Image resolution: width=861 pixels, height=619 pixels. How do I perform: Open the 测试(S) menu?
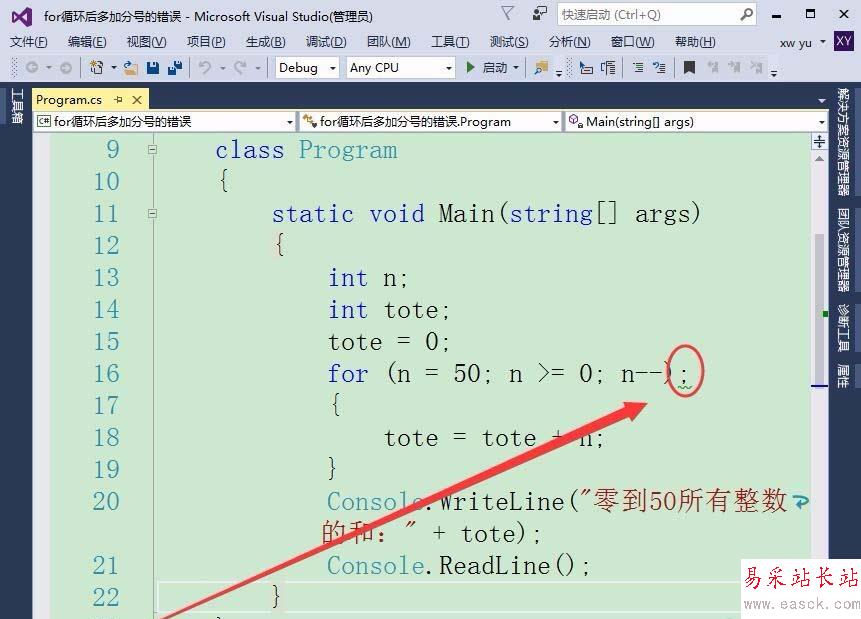[510, 42]
